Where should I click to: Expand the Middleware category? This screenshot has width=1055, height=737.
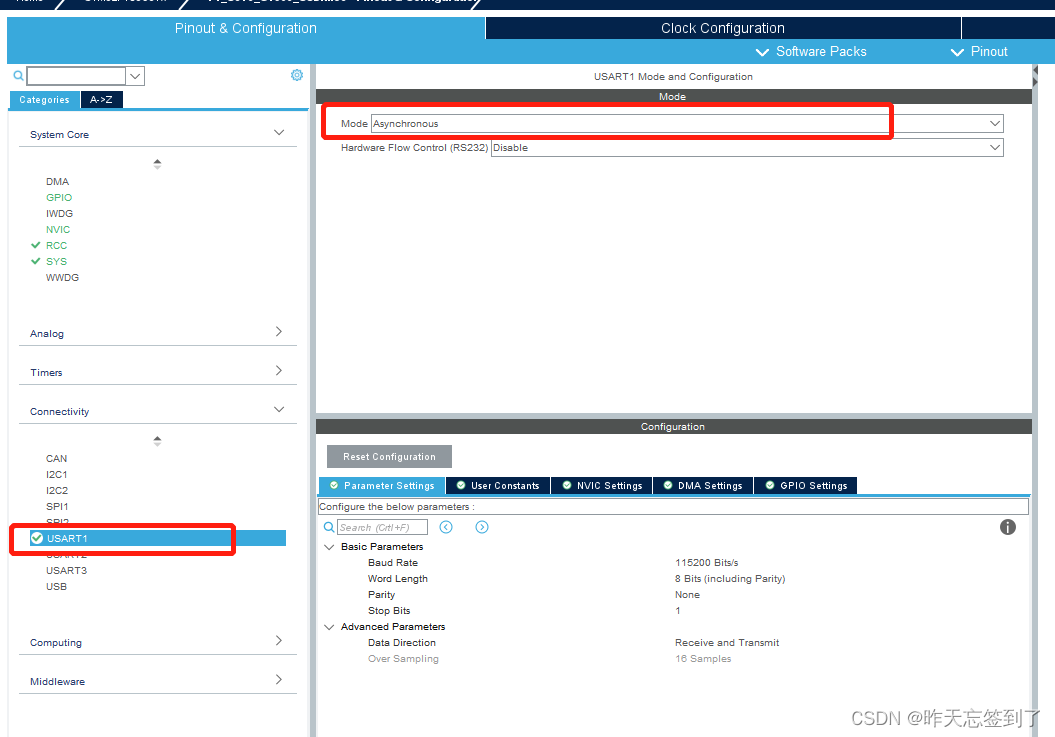279,679
